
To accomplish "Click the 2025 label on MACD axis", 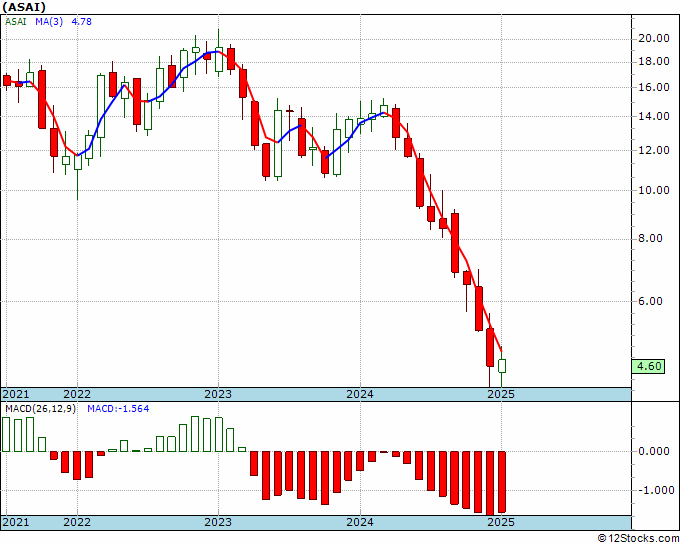I will coord(501,522).
